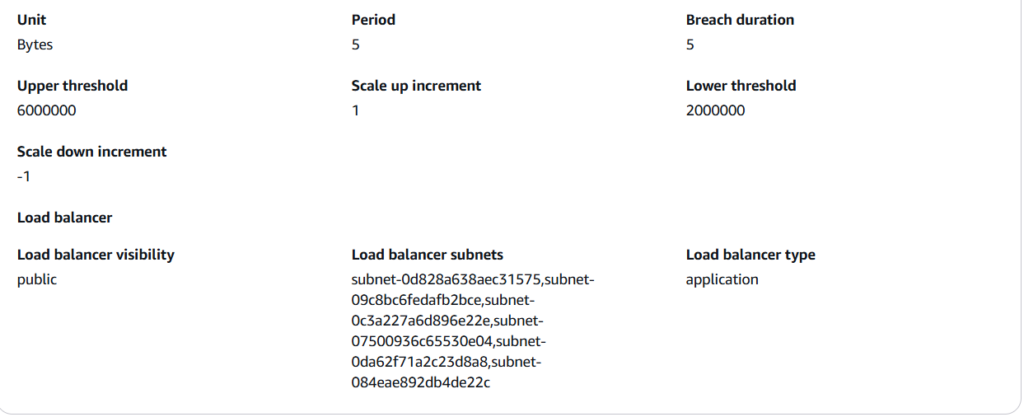This screenshot has height=417, width=1024.
Task: Select the value 5 under Breach duration
Action: [x=690, y=44]
